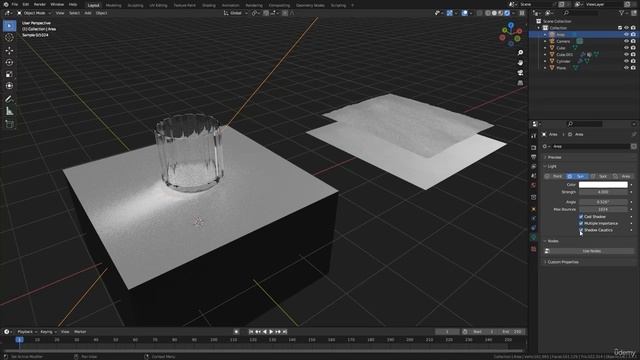Open the timeline Playback dropdown
Image resolution: width=640 pixels, height=360 pixels.
point(27,332)
